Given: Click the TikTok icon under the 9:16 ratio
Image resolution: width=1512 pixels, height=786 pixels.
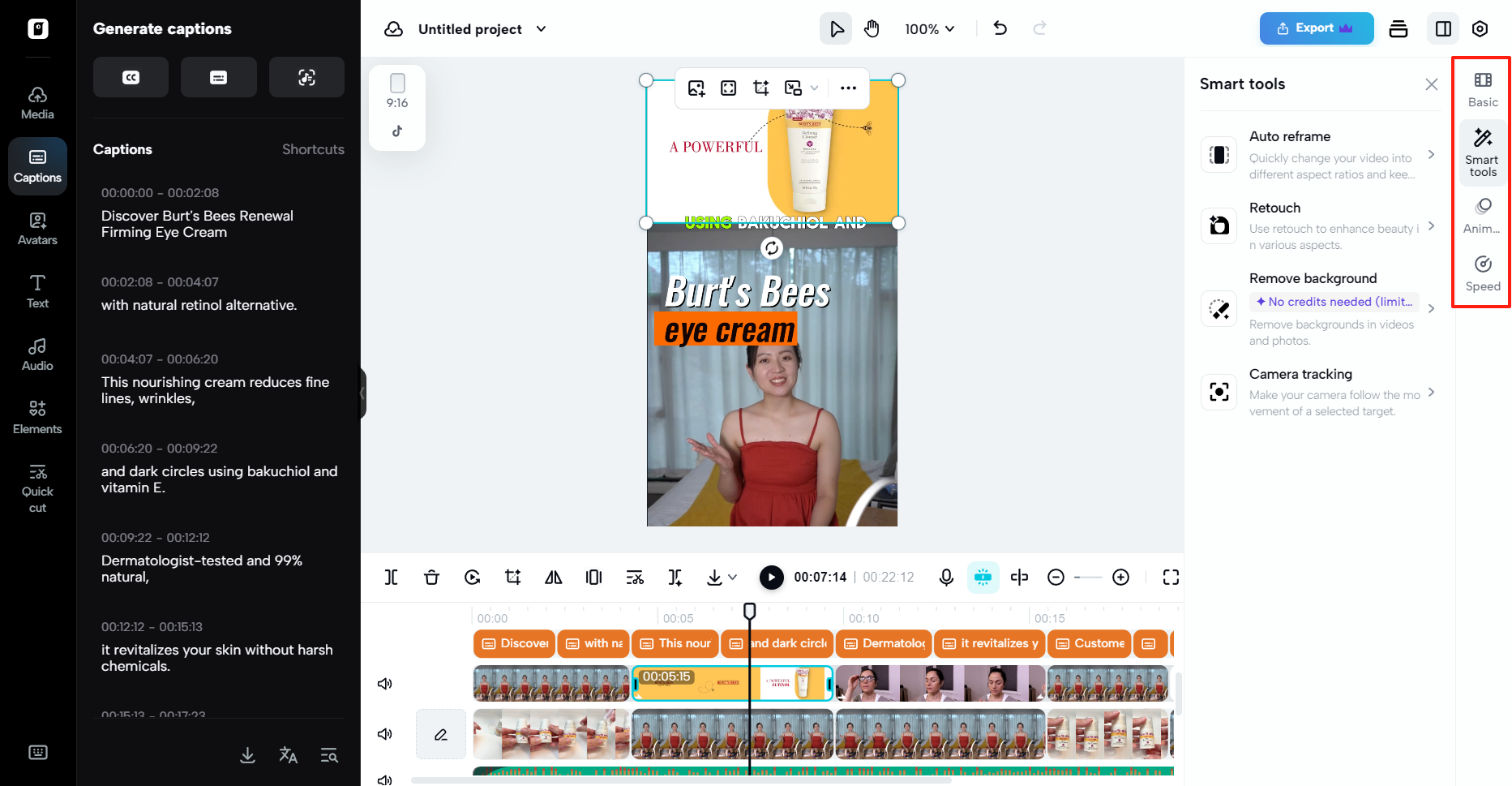Looking at the screenshot, I should click(x=397, y=131).
